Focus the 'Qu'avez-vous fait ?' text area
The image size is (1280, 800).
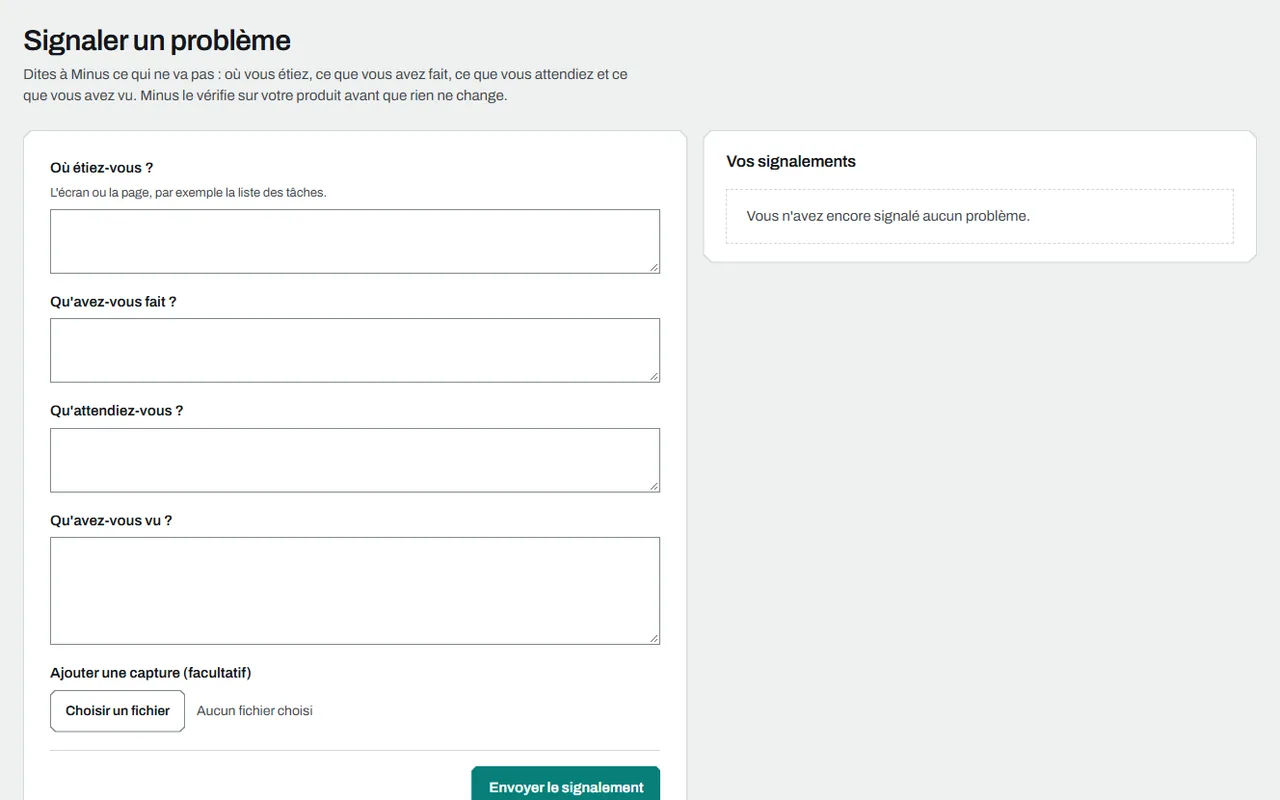pyautogui.click(x=355, y=350)
